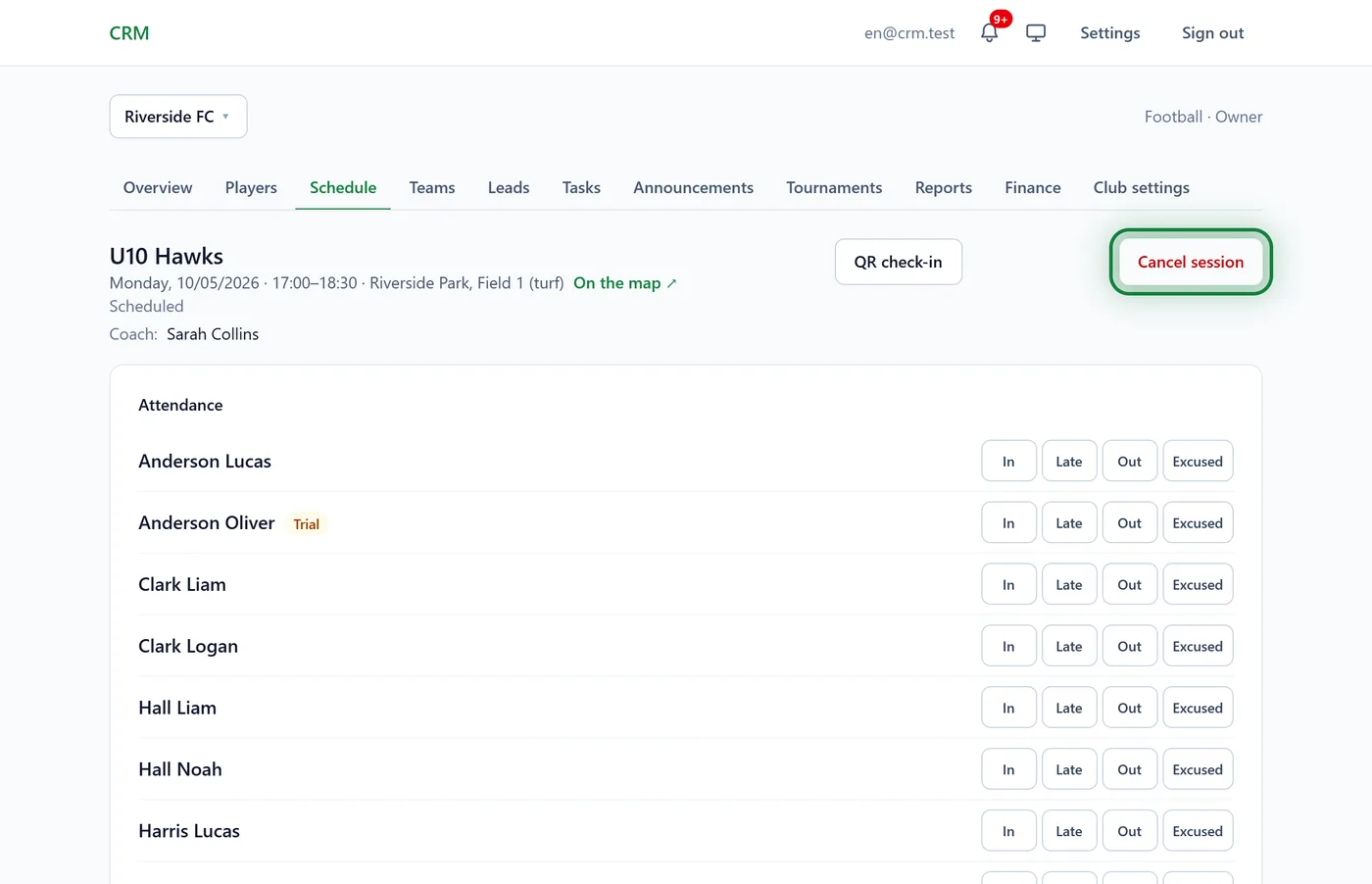Mark Hall Noah as Late

(1069, 770)
